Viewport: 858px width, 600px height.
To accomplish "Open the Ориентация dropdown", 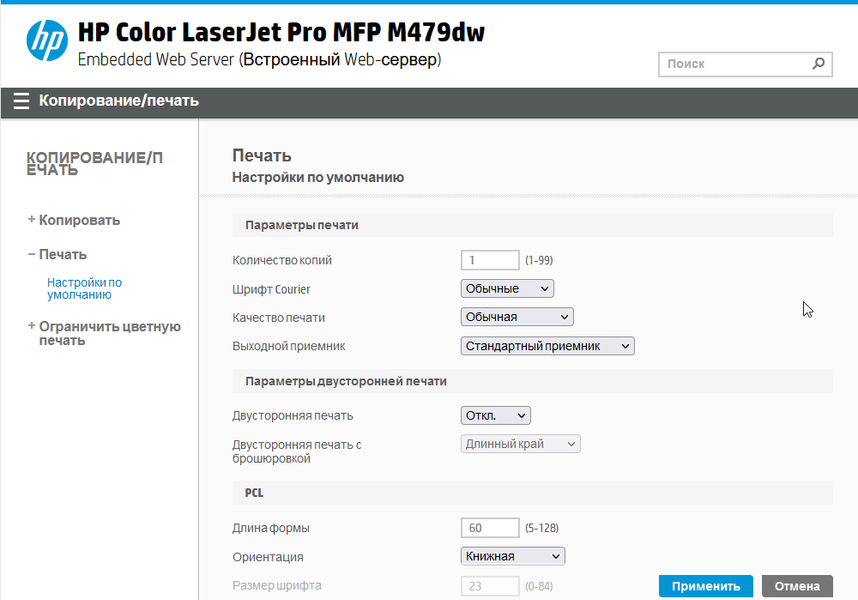I will 513,556.
